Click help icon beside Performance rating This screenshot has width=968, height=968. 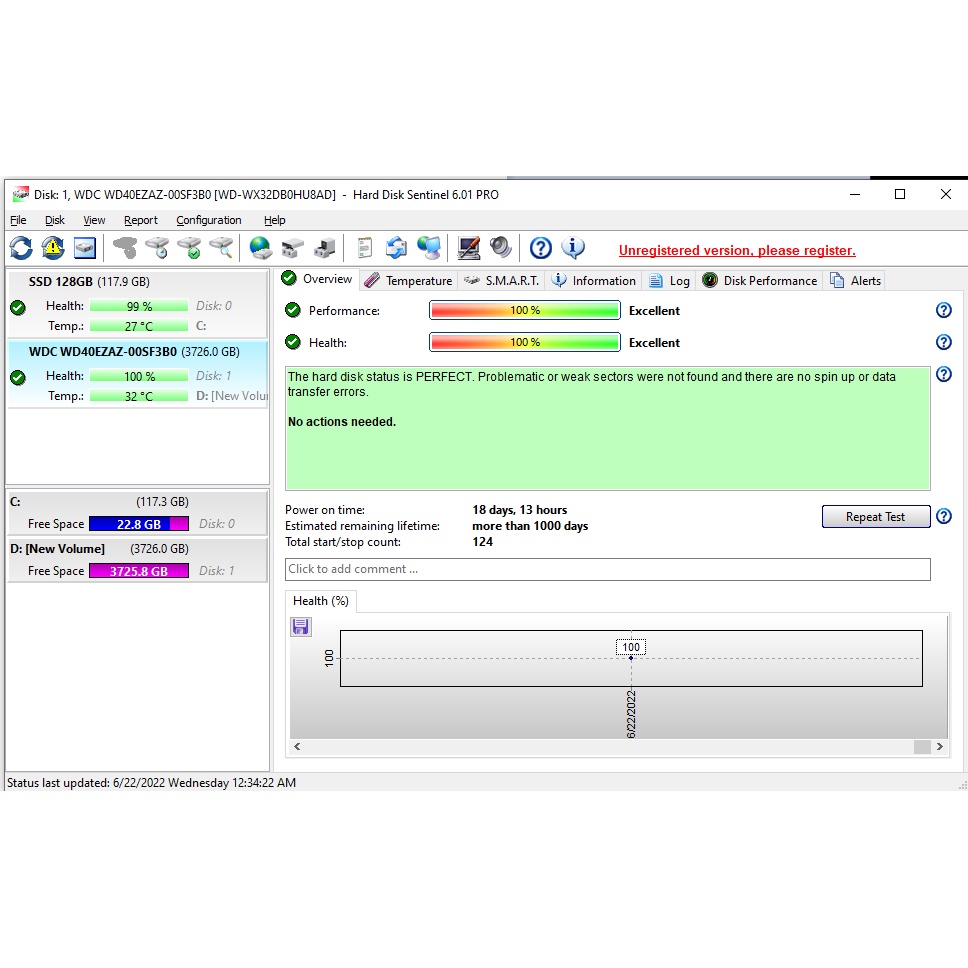tap(943, 311)
